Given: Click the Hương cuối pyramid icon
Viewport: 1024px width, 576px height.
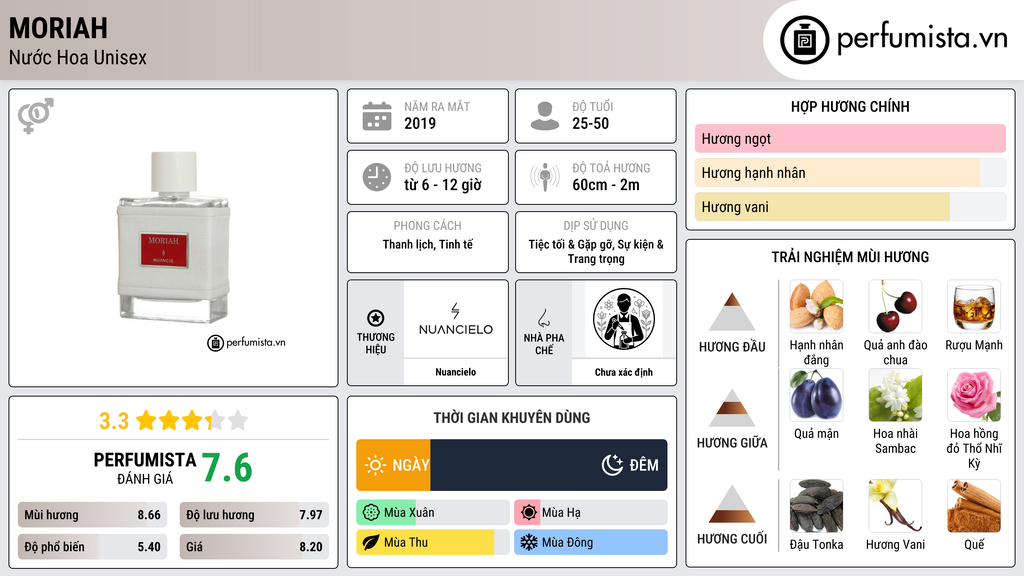Looking at the screenshot, I should pos(732,504).
